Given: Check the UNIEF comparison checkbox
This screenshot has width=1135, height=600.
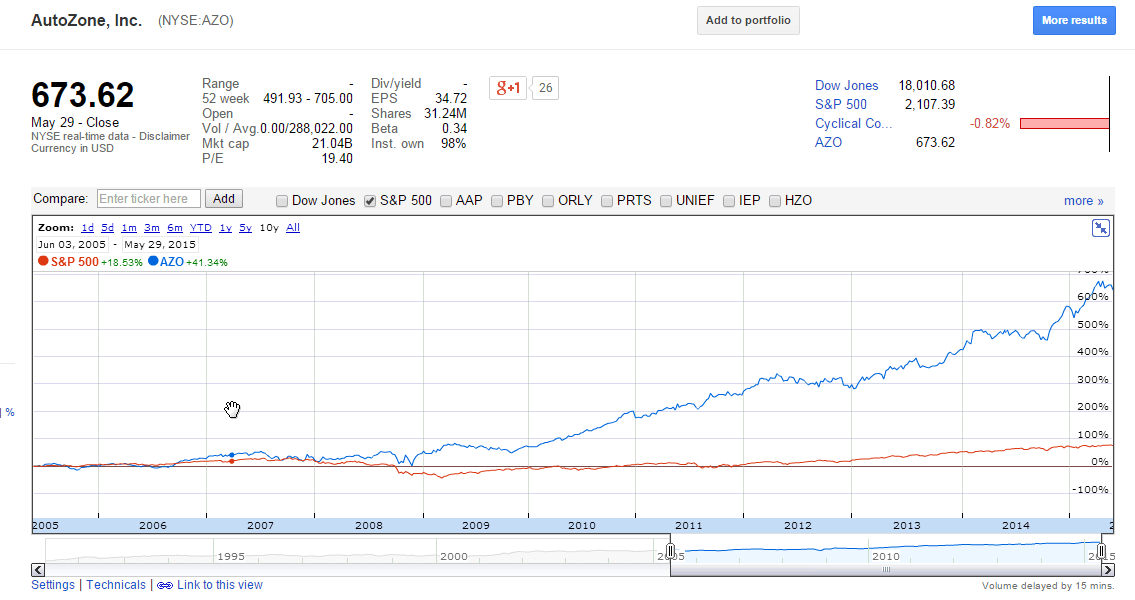Looking at the screenshot, I should pos(666,201).
